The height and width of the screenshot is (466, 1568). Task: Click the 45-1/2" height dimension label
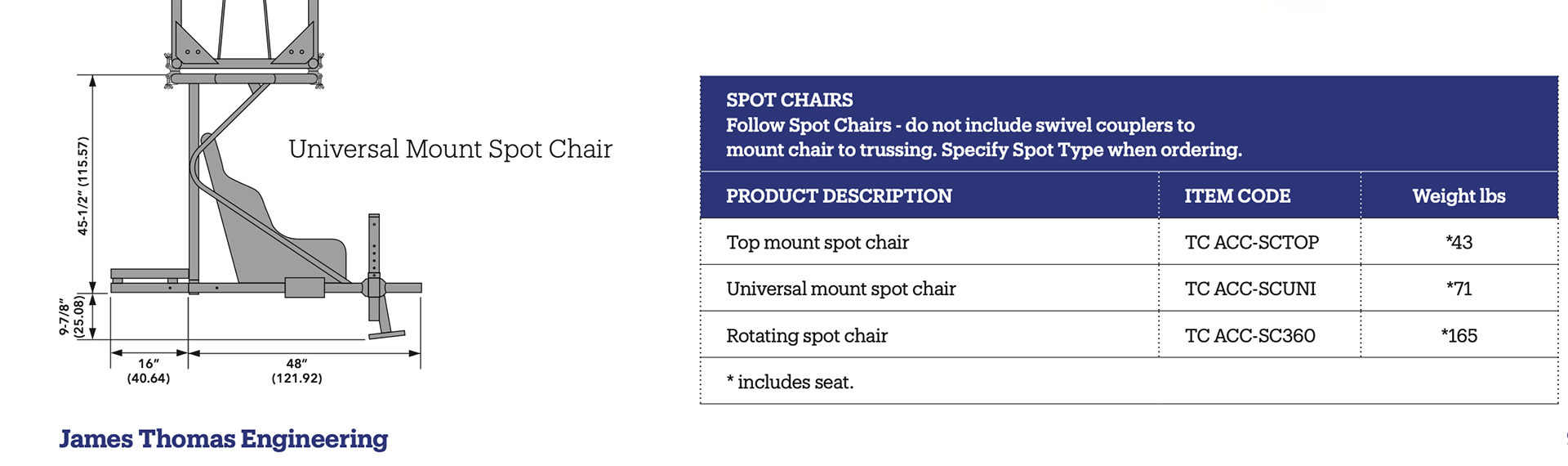click(82, 186)
